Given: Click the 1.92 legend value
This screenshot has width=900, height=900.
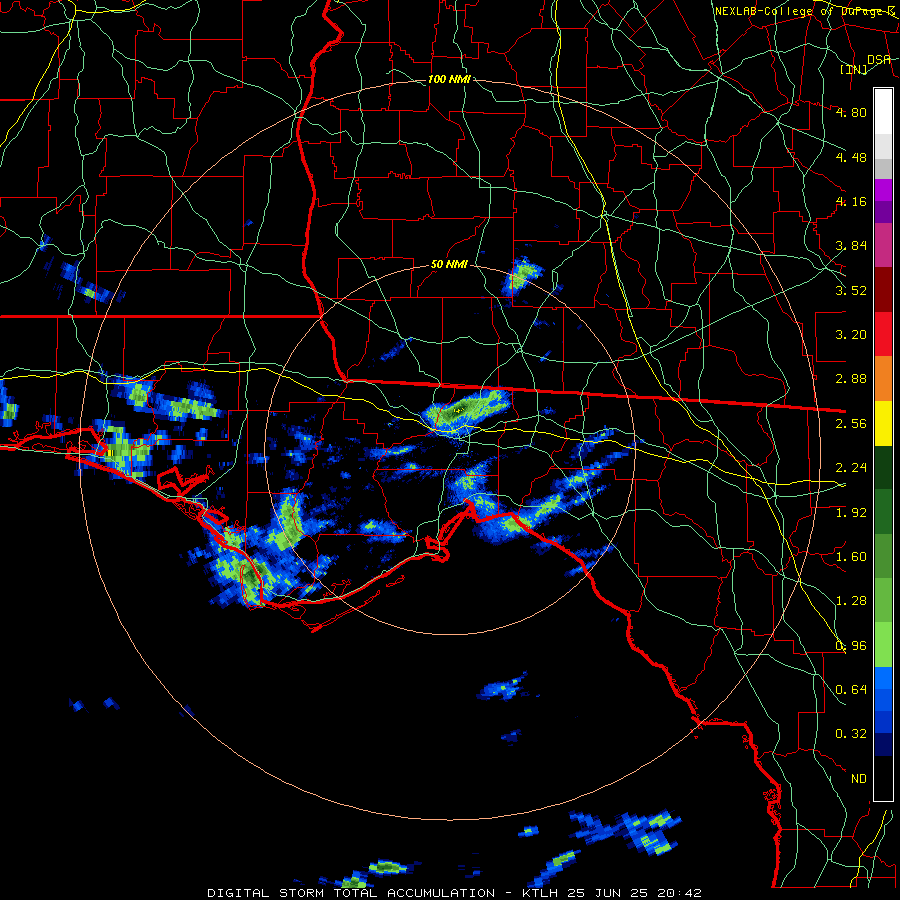Looking at the screenshot, I should tap(851, 512).
